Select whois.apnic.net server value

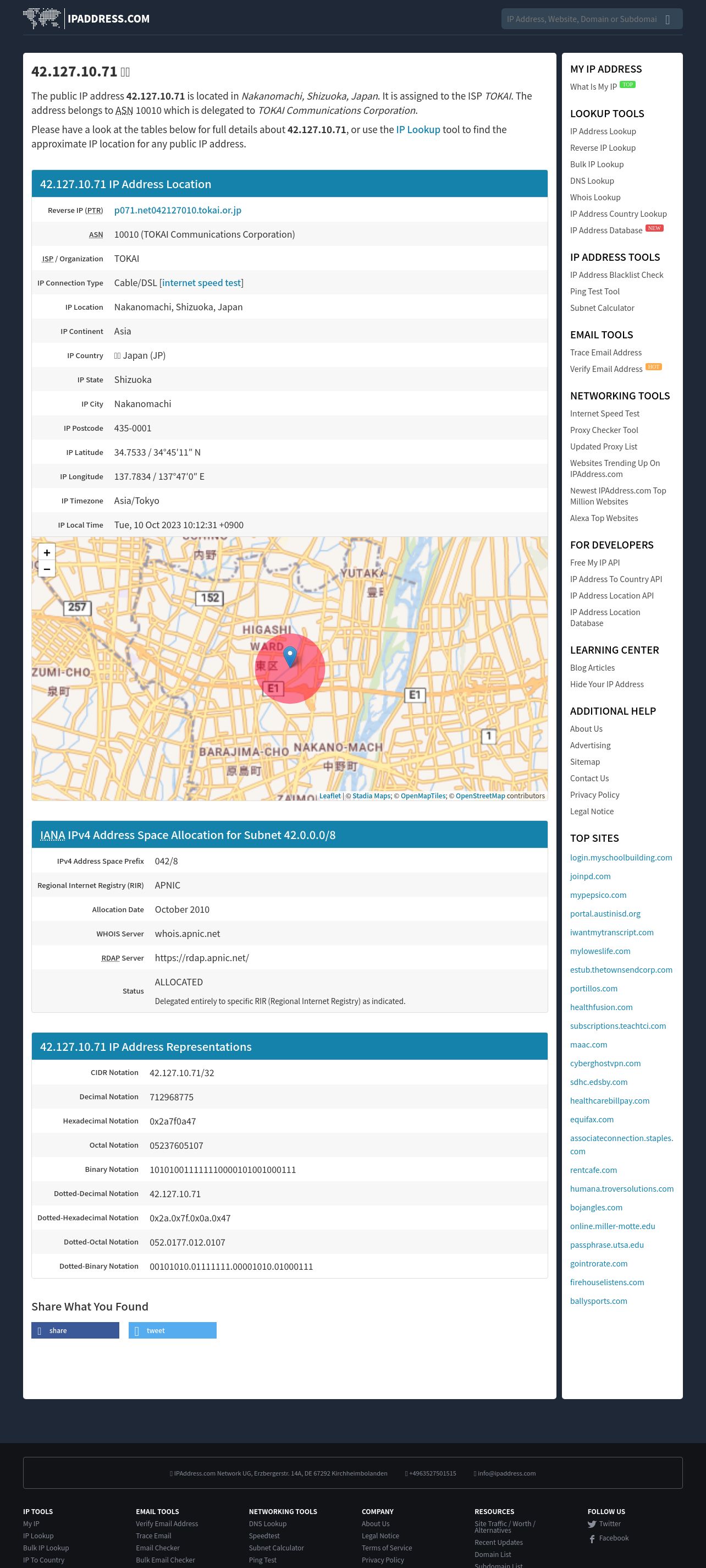[187, 934]
